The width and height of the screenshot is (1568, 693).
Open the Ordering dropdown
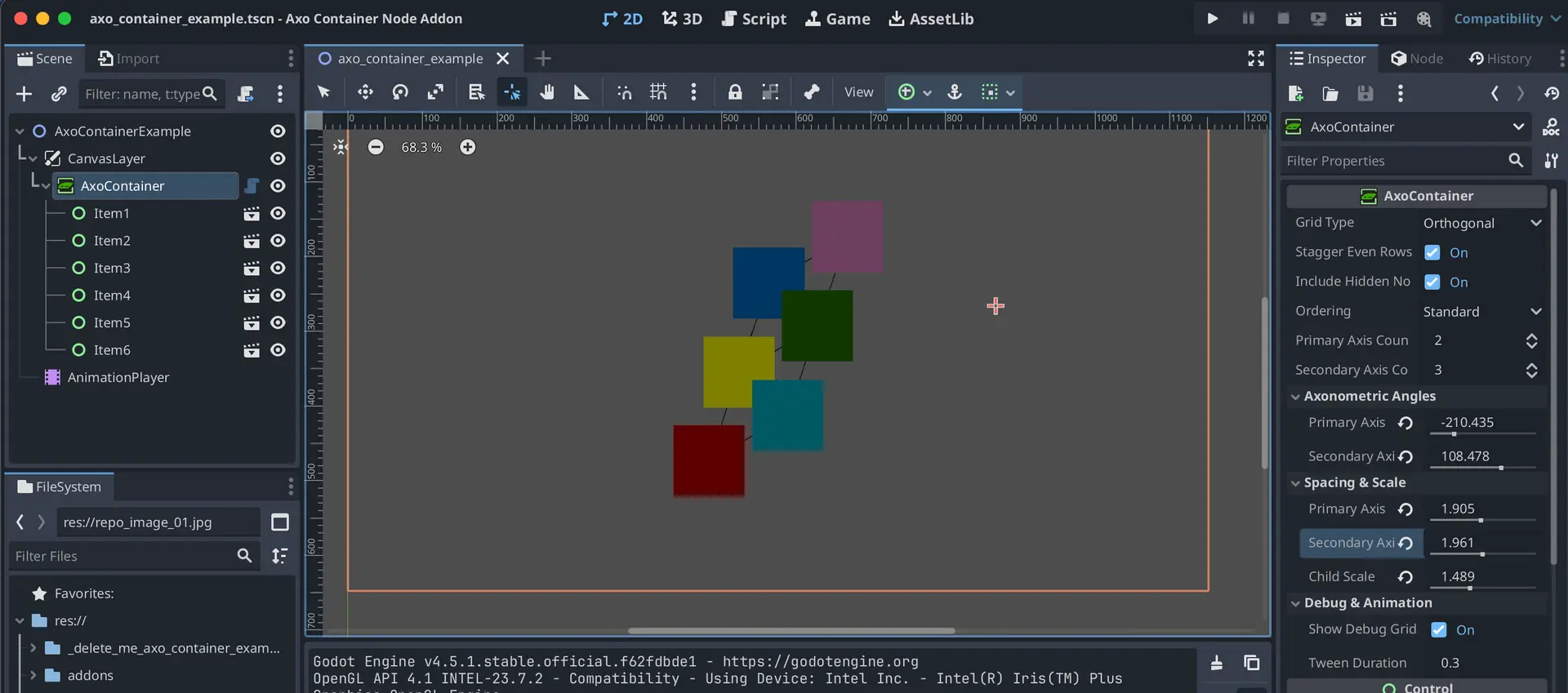[1481, 312]
